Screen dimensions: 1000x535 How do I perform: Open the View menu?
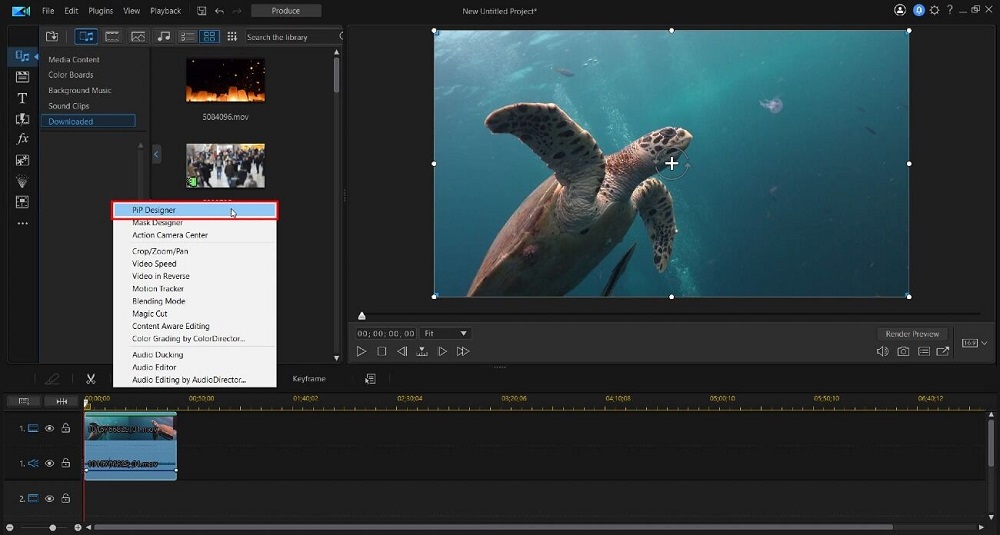pos(131,11)
